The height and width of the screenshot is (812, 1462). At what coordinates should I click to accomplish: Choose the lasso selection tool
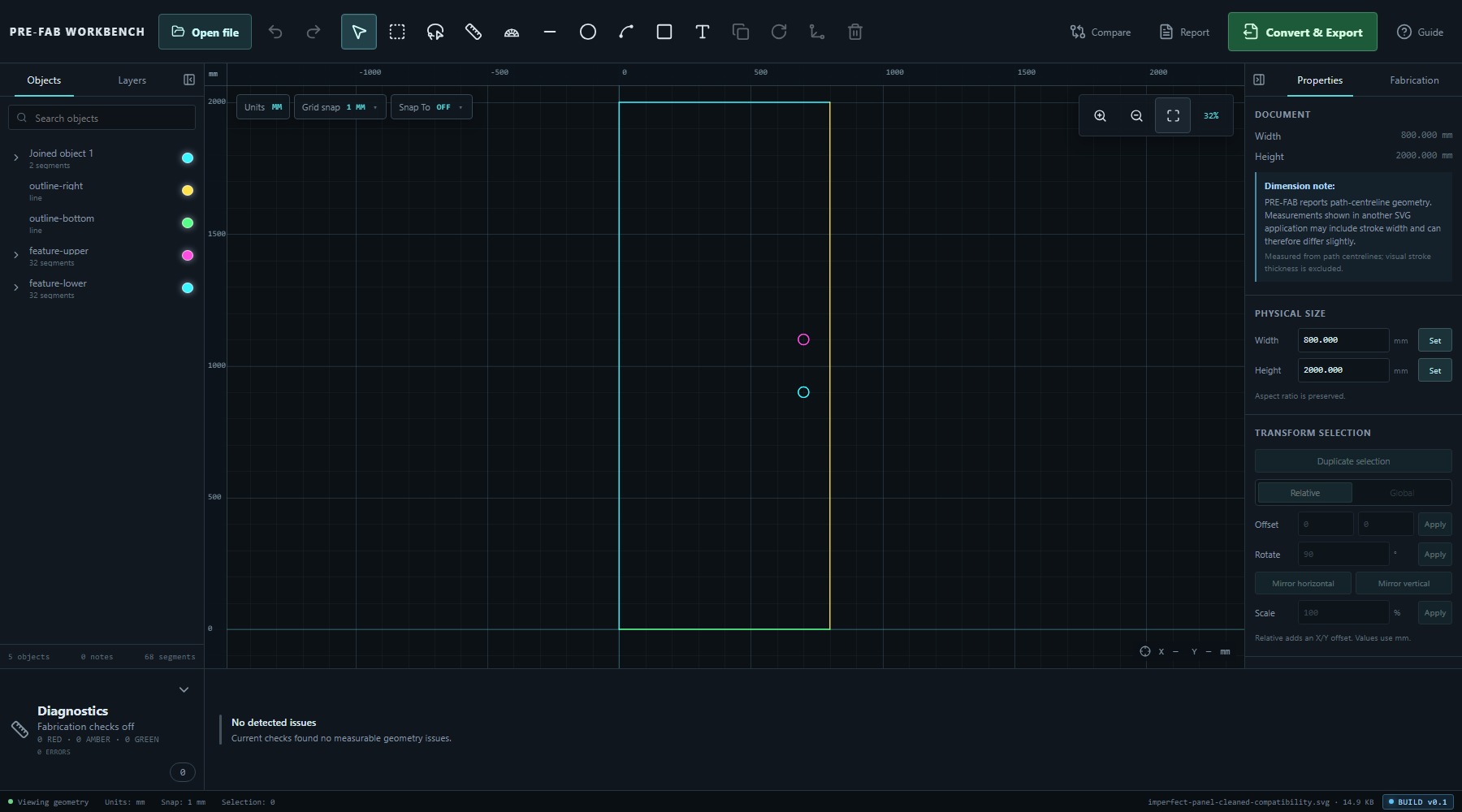pos(435,32)
